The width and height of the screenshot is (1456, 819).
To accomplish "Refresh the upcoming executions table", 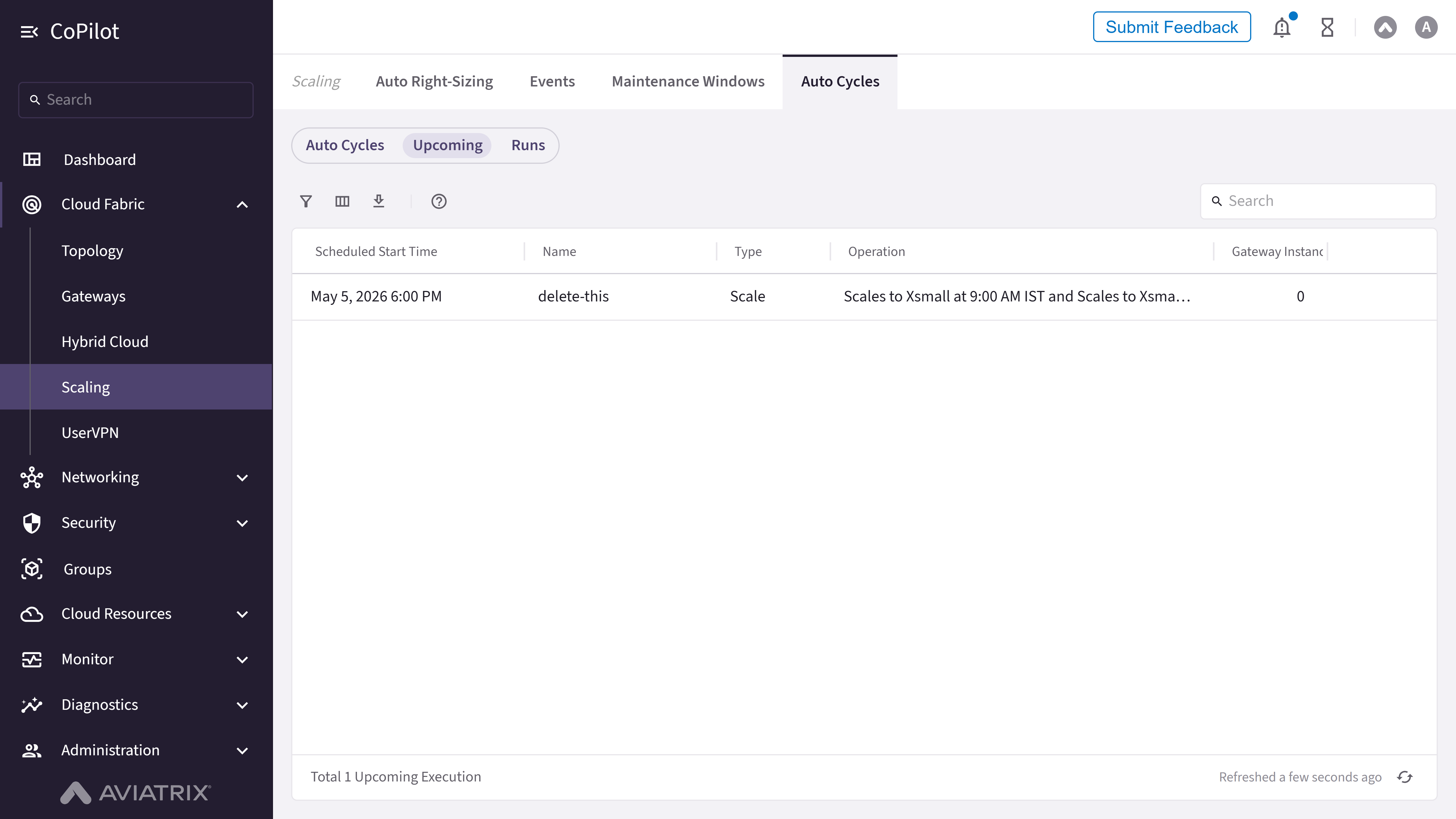I will pos(1405,777).
